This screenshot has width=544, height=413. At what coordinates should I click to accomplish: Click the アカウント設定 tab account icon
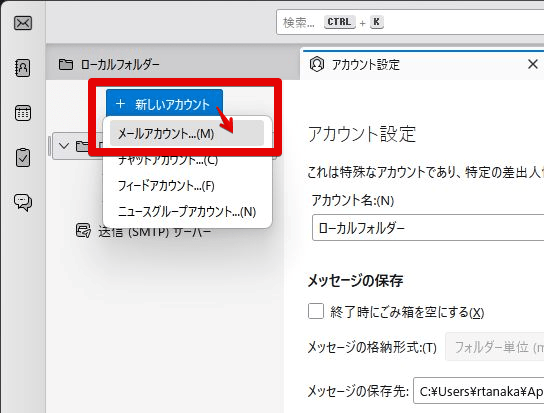click(x=317, y=64)
